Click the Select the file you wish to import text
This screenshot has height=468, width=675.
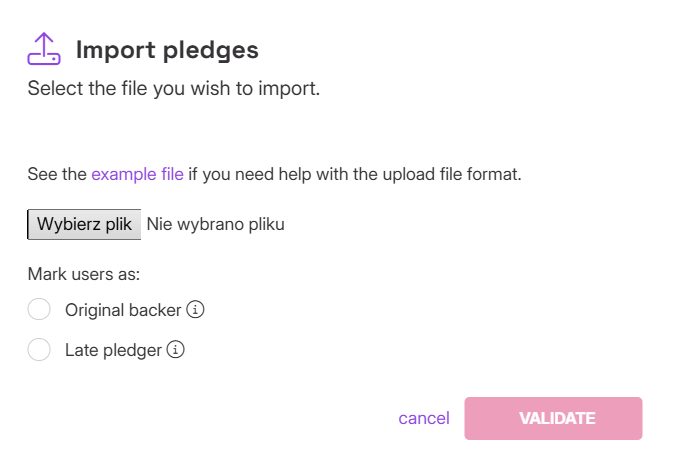pos(173,89)
